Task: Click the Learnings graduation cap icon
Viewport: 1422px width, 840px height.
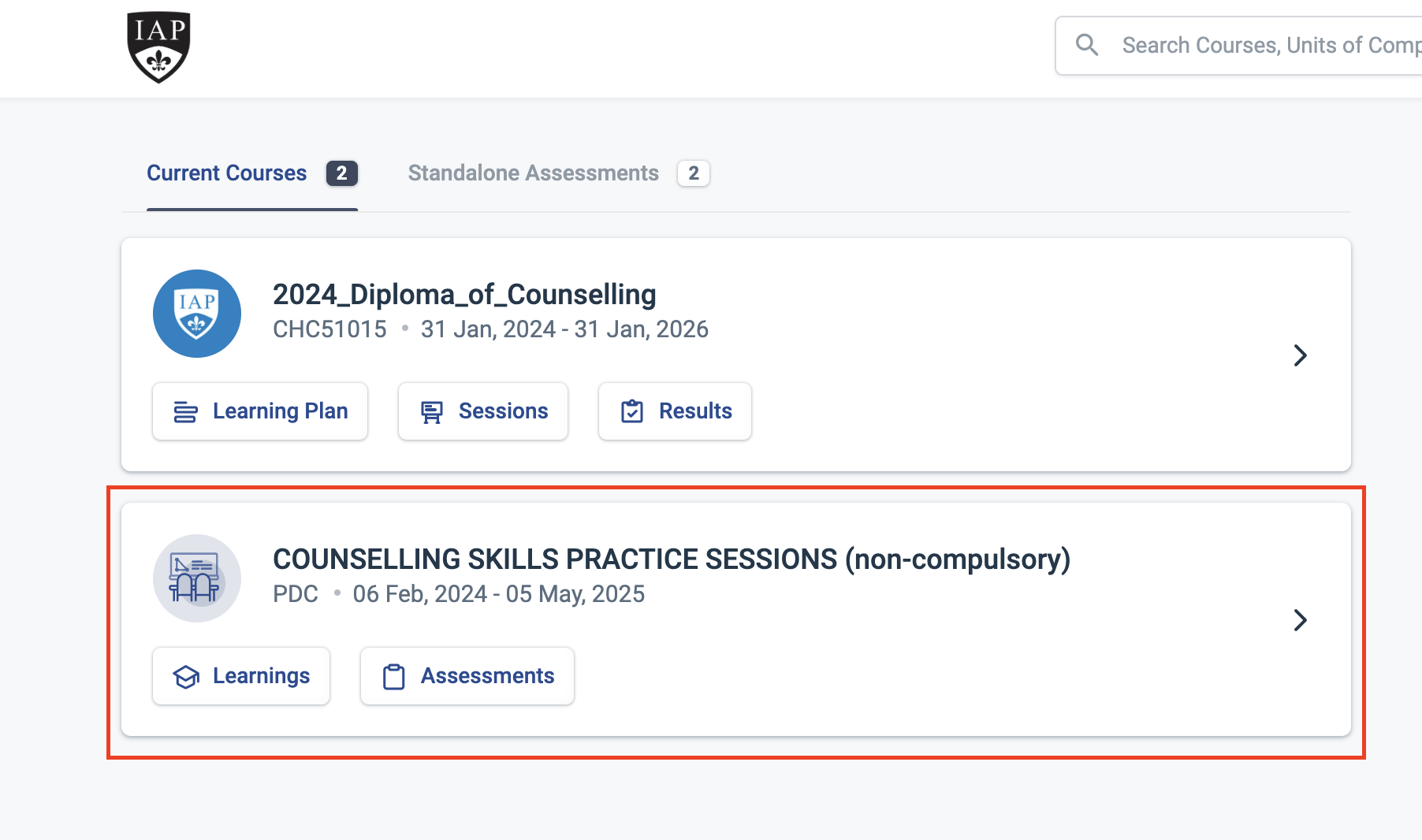Action: pyautogui.click(x=186, y=676)
